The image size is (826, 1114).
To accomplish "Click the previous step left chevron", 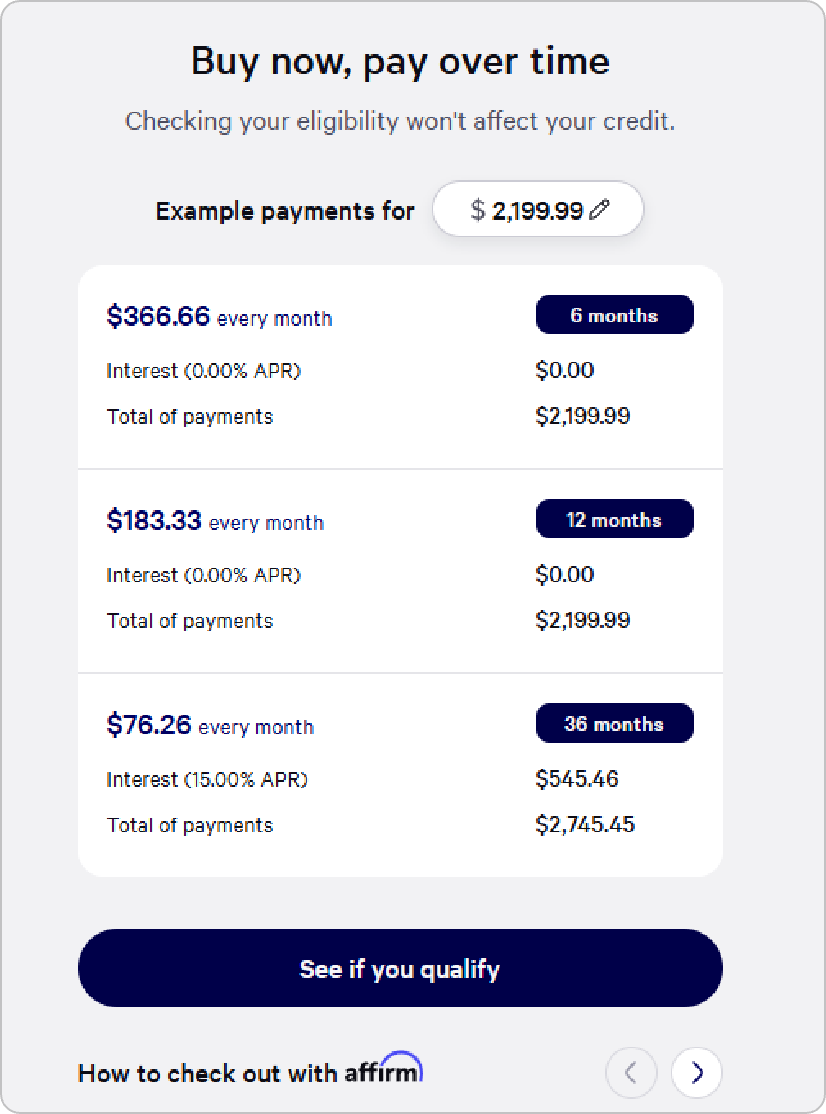I will (631, 1073).
